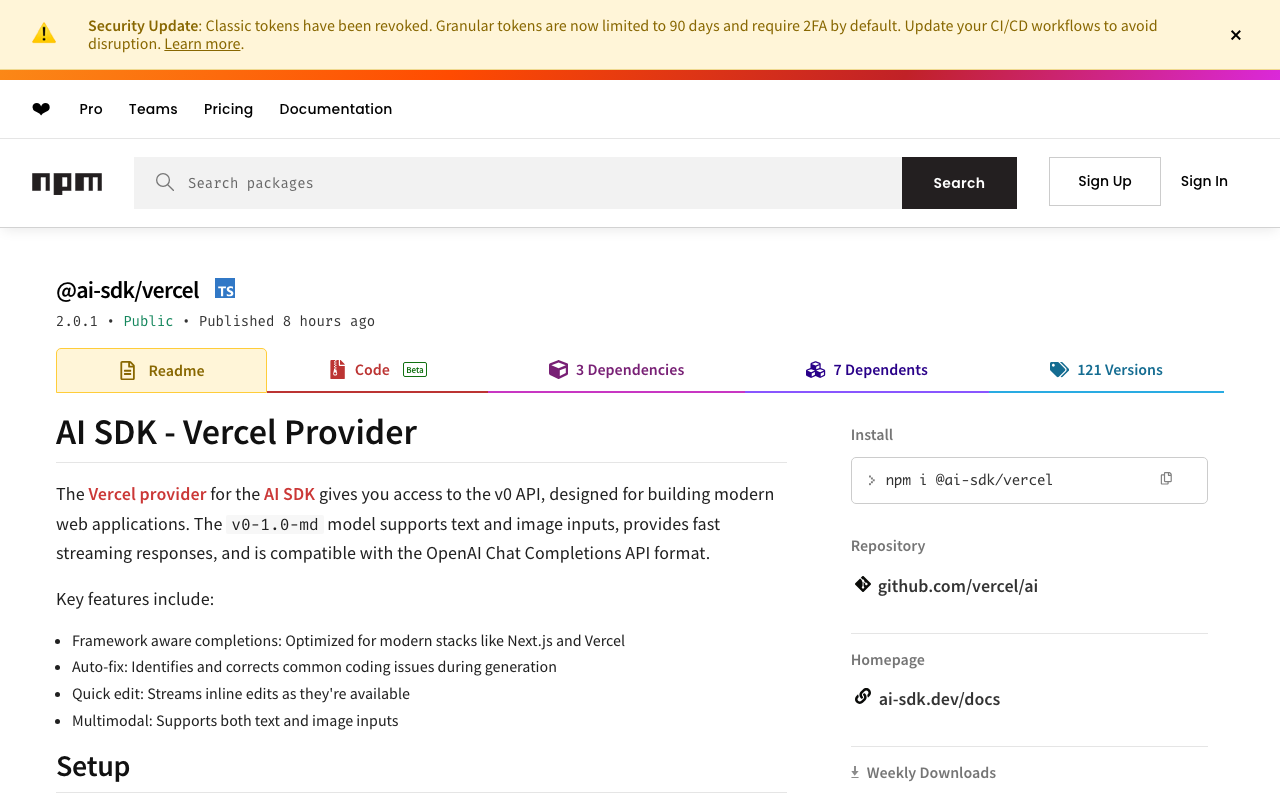
Task: Open the Readme tab
Action: [162, 370]
